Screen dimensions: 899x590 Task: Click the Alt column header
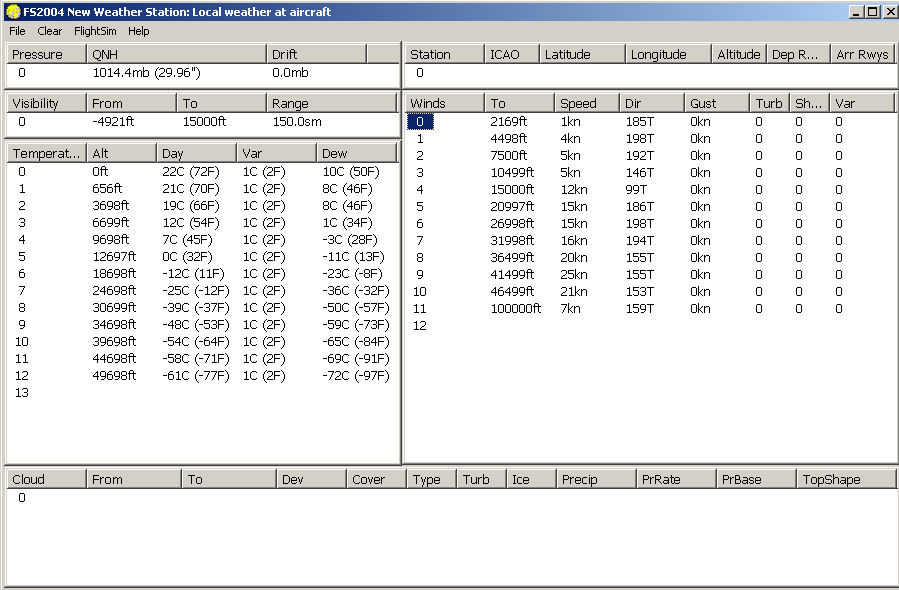[x=121, y=153]
